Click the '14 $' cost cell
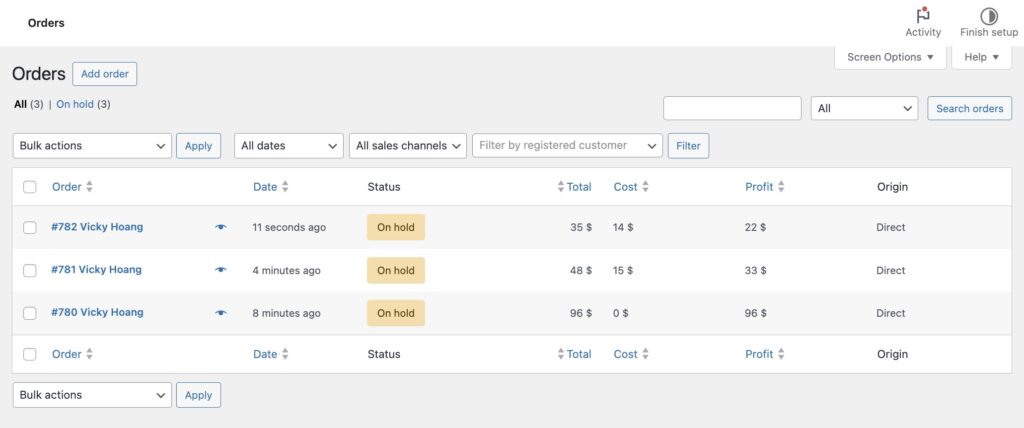This screenshot has height=428, width=1024. 623,227
